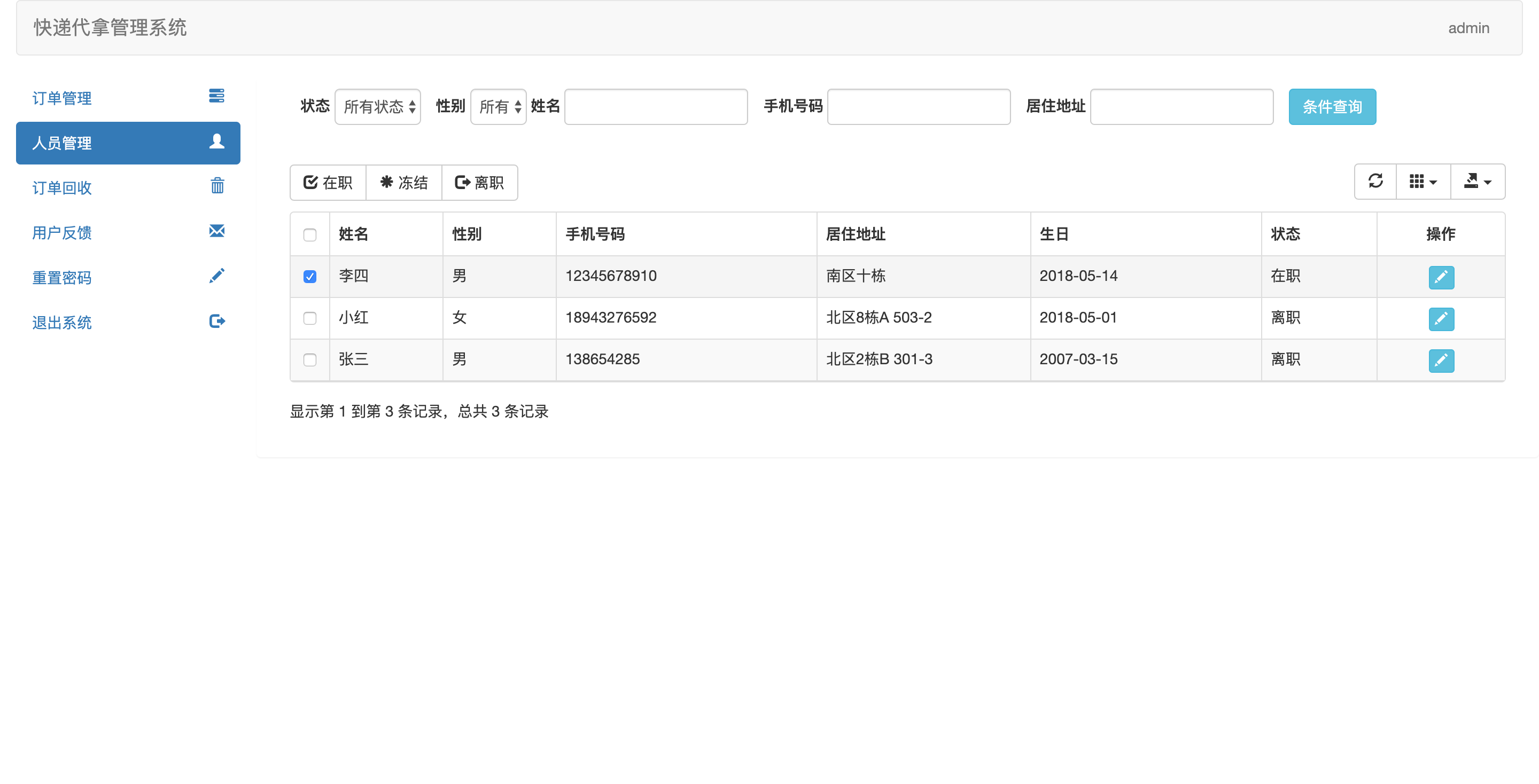The height and width of the screenshot is (784, 1539).
Task: Click the 条件查询 button
Action: tap(1332, 107)
